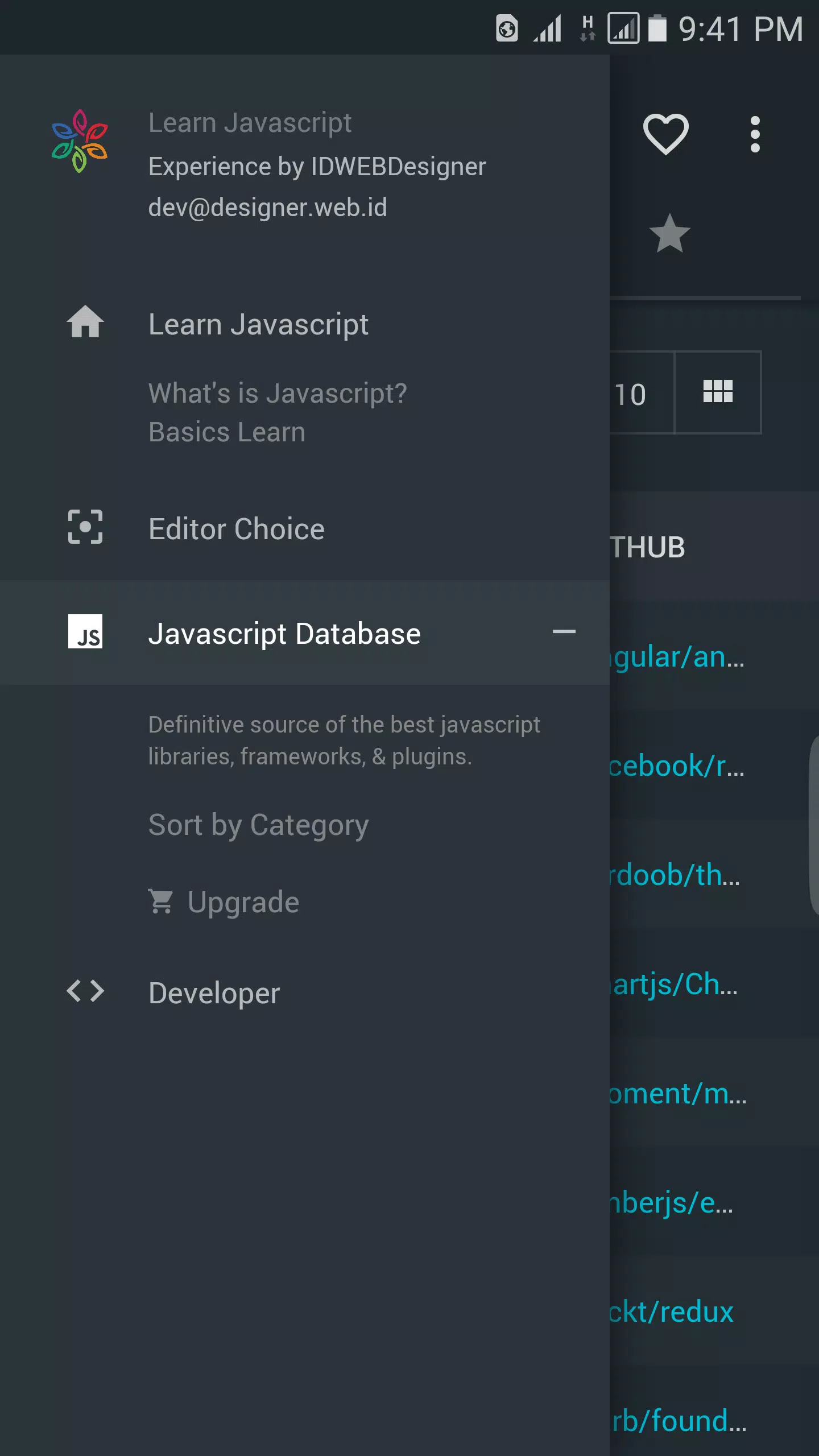Open the Developer menu entry
The image size is (819, 1456).
tap(305, 993)
